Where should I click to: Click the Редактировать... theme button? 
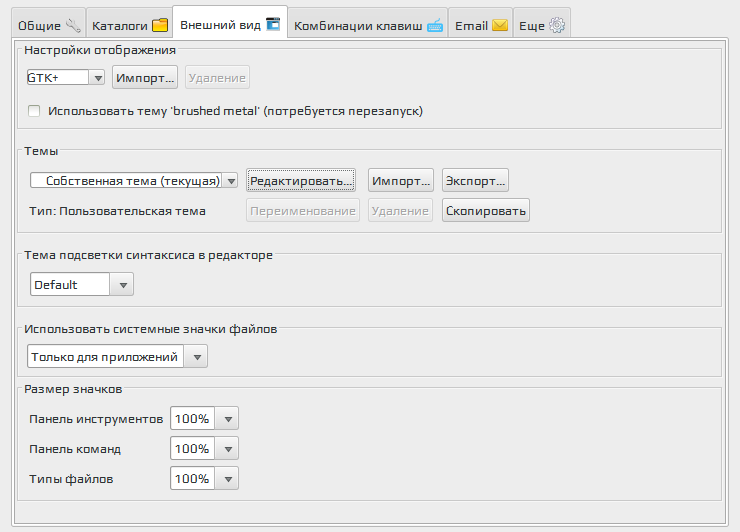[x=301, y=180]
